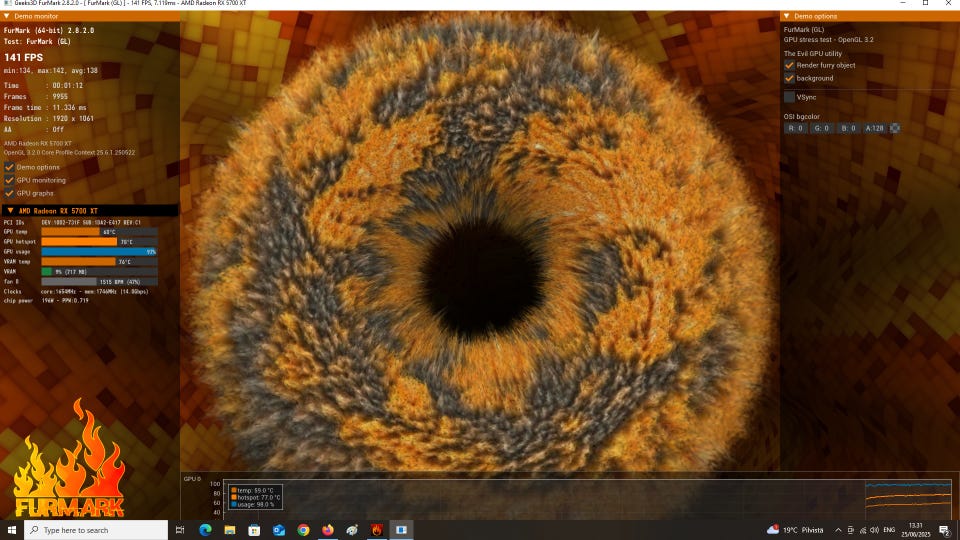Uncheck the Demo options checkbox
This screenshot has height=540, width=960.
[9, 167]
